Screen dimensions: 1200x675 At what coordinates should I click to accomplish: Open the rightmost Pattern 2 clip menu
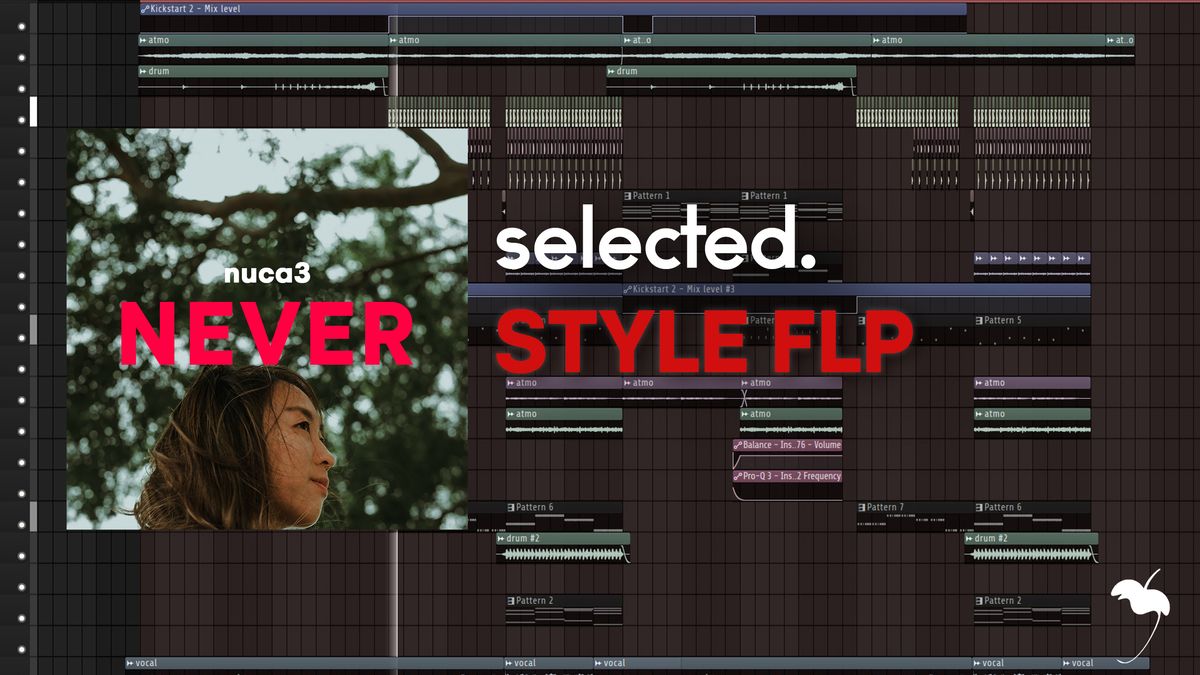979,601
